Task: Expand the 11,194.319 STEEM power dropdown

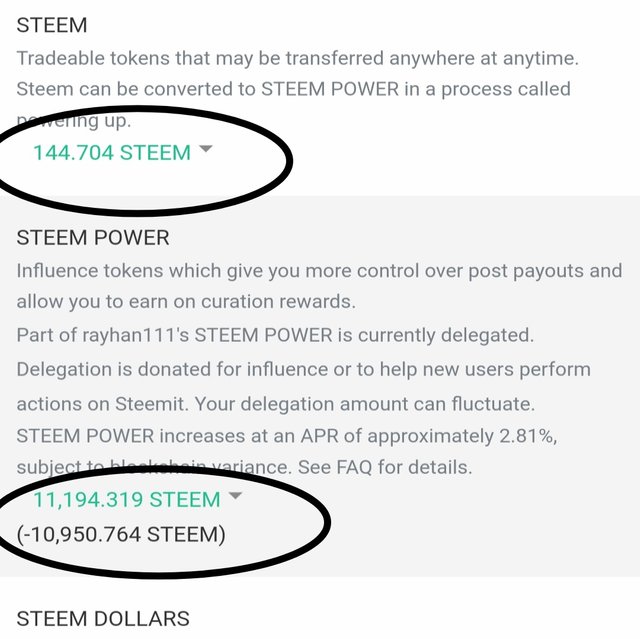Action: pos(127,499)
